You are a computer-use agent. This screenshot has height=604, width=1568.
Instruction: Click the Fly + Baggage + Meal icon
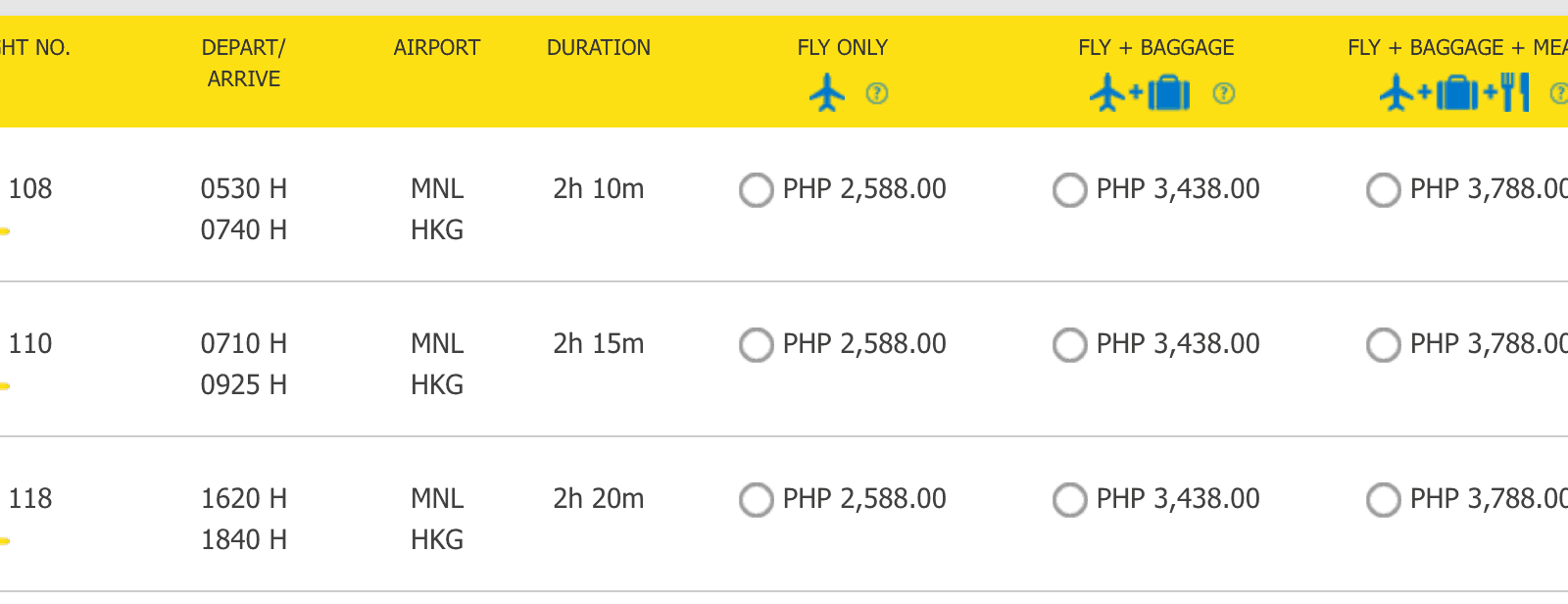(1453, 93)
